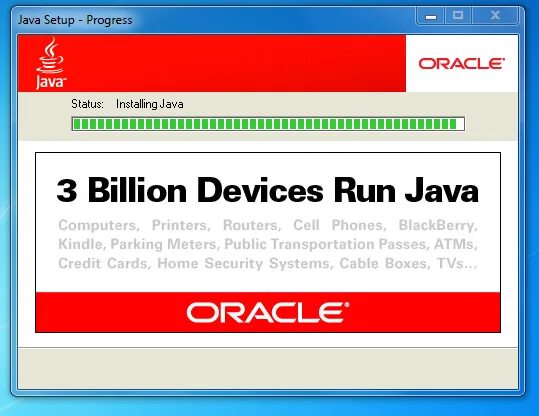This screenshot has height=416, width=539.
Task: Click the "3 Billion Devices Run Java" headline
Action: point(267,190)
